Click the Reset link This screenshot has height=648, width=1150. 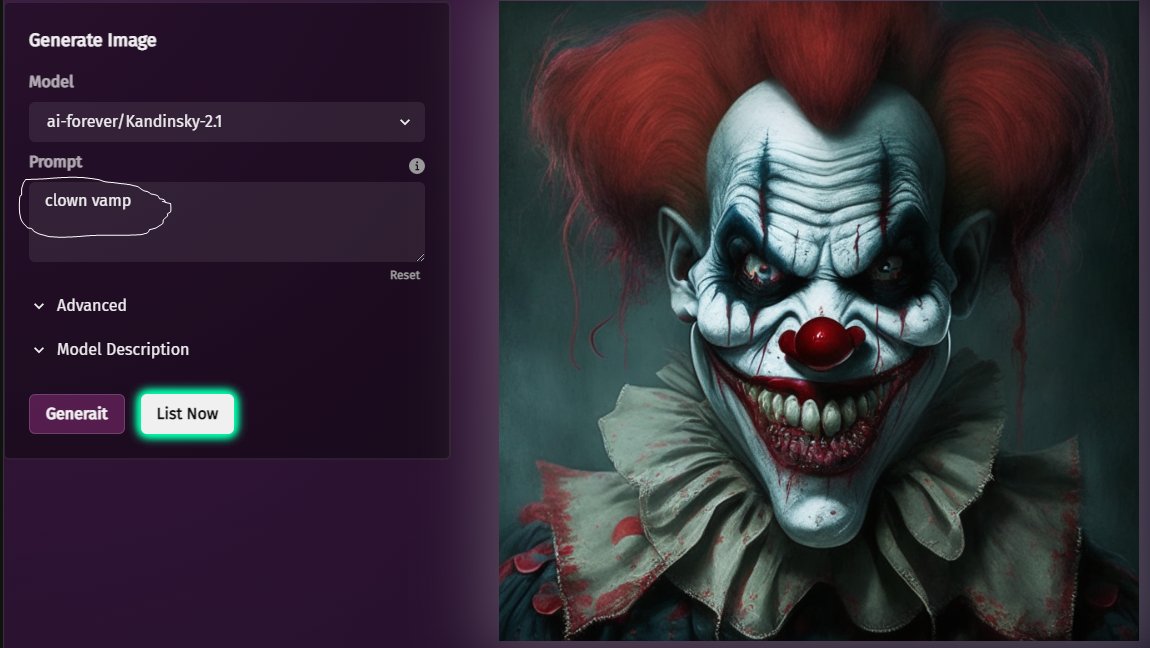(x=405, y=275)
